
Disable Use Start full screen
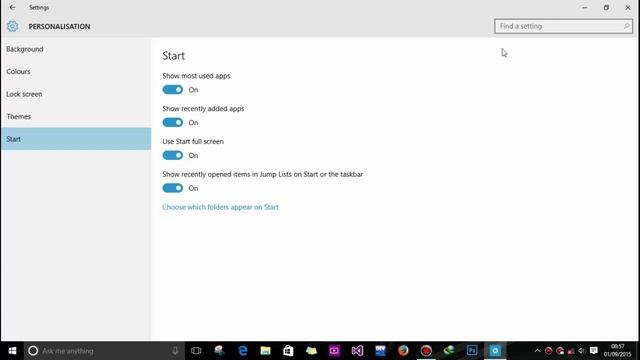(x=173, y=155)
